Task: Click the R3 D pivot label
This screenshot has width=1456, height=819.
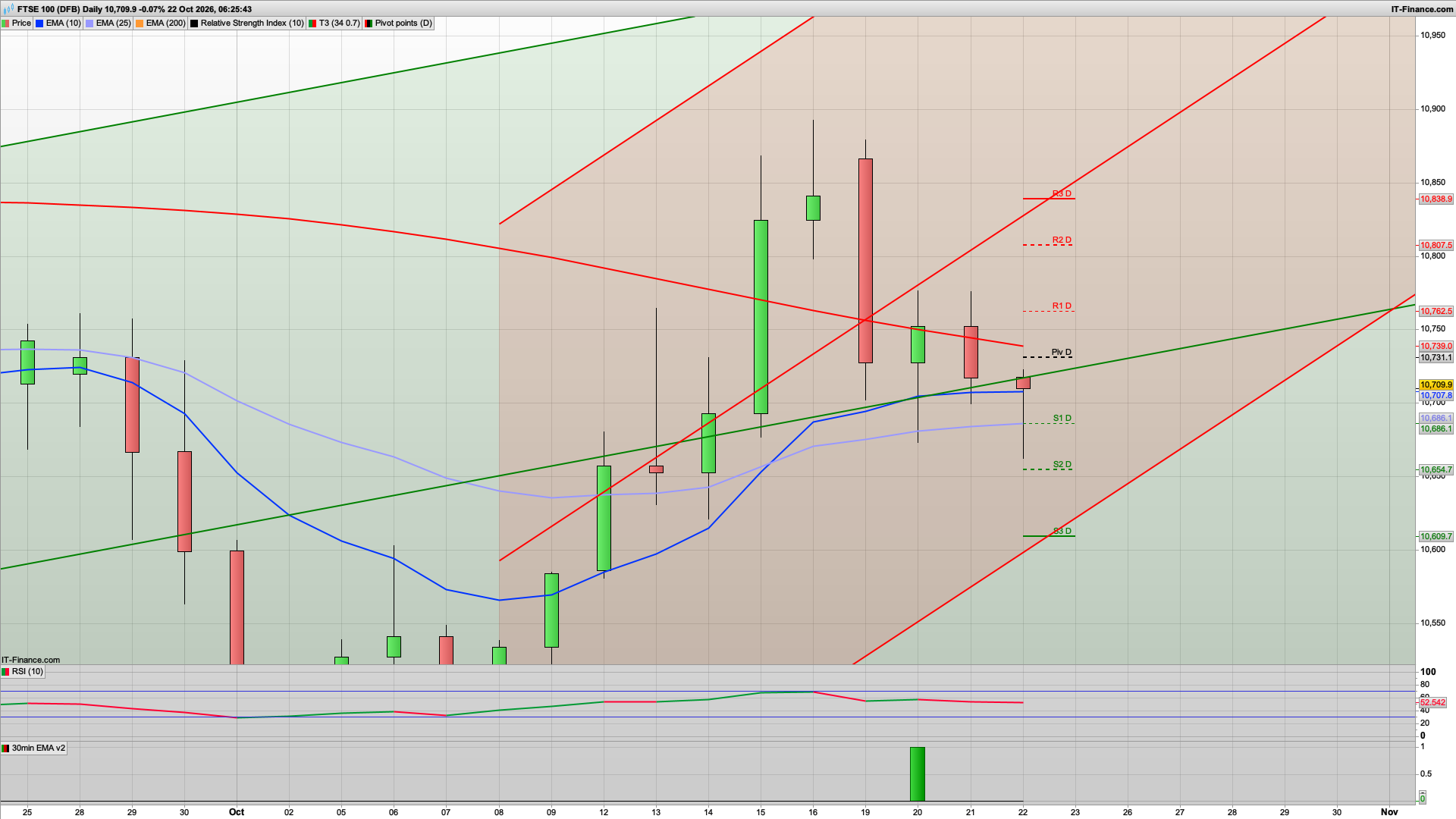Action: (1062, 194)
